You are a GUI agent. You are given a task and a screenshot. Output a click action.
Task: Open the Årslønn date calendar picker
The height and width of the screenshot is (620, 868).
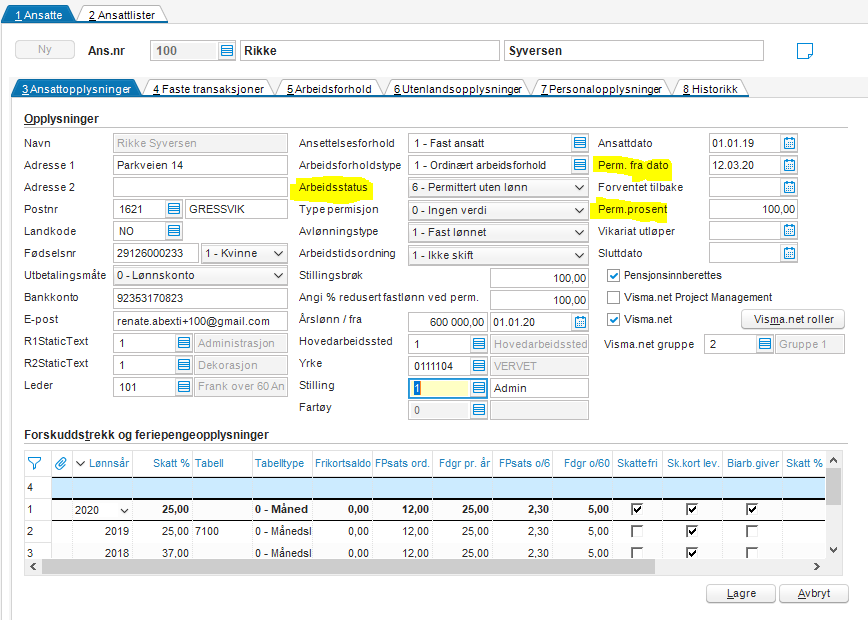coord(580,322)
